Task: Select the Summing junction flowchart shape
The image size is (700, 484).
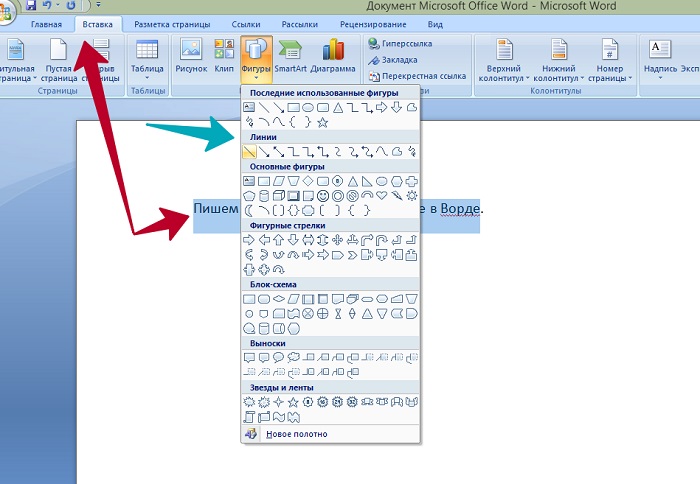Action: [308, 314]
